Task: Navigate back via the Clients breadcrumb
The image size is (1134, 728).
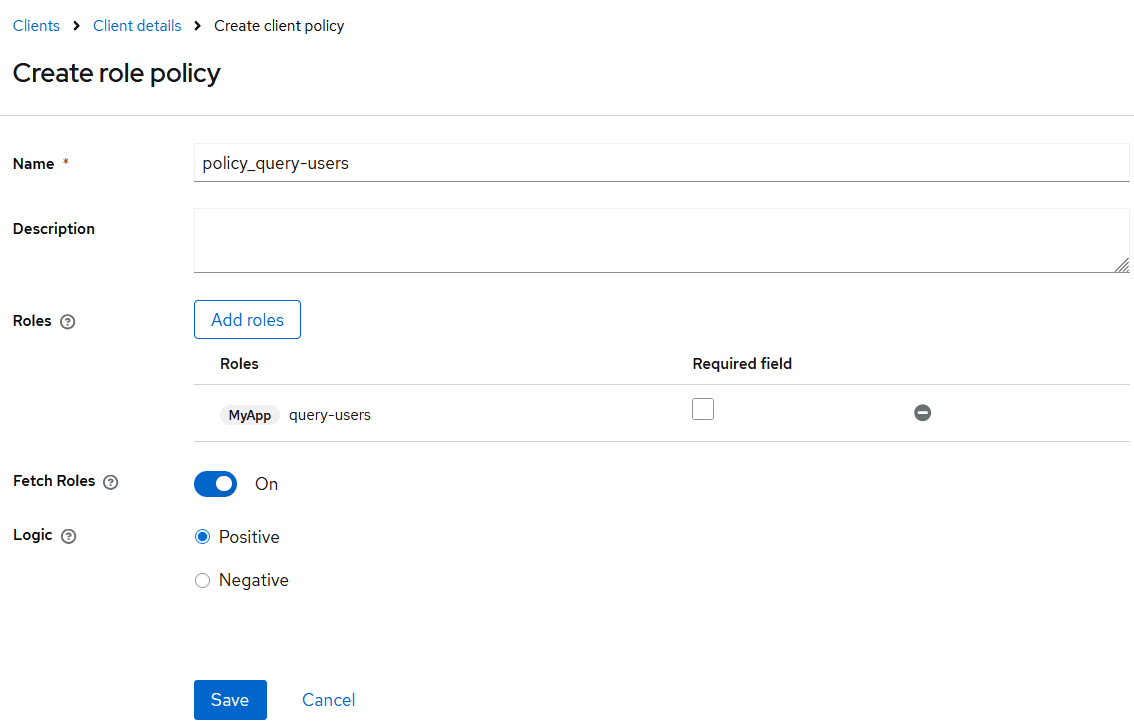Action: point(36,25)
